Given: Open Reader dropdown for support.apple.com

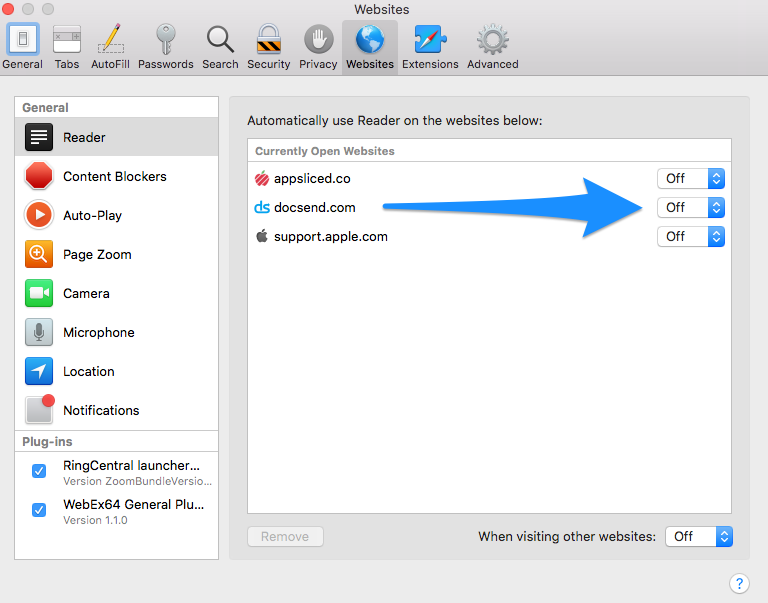Looking at the screenshot, I should pyautogui.click(x=691, y=237).
